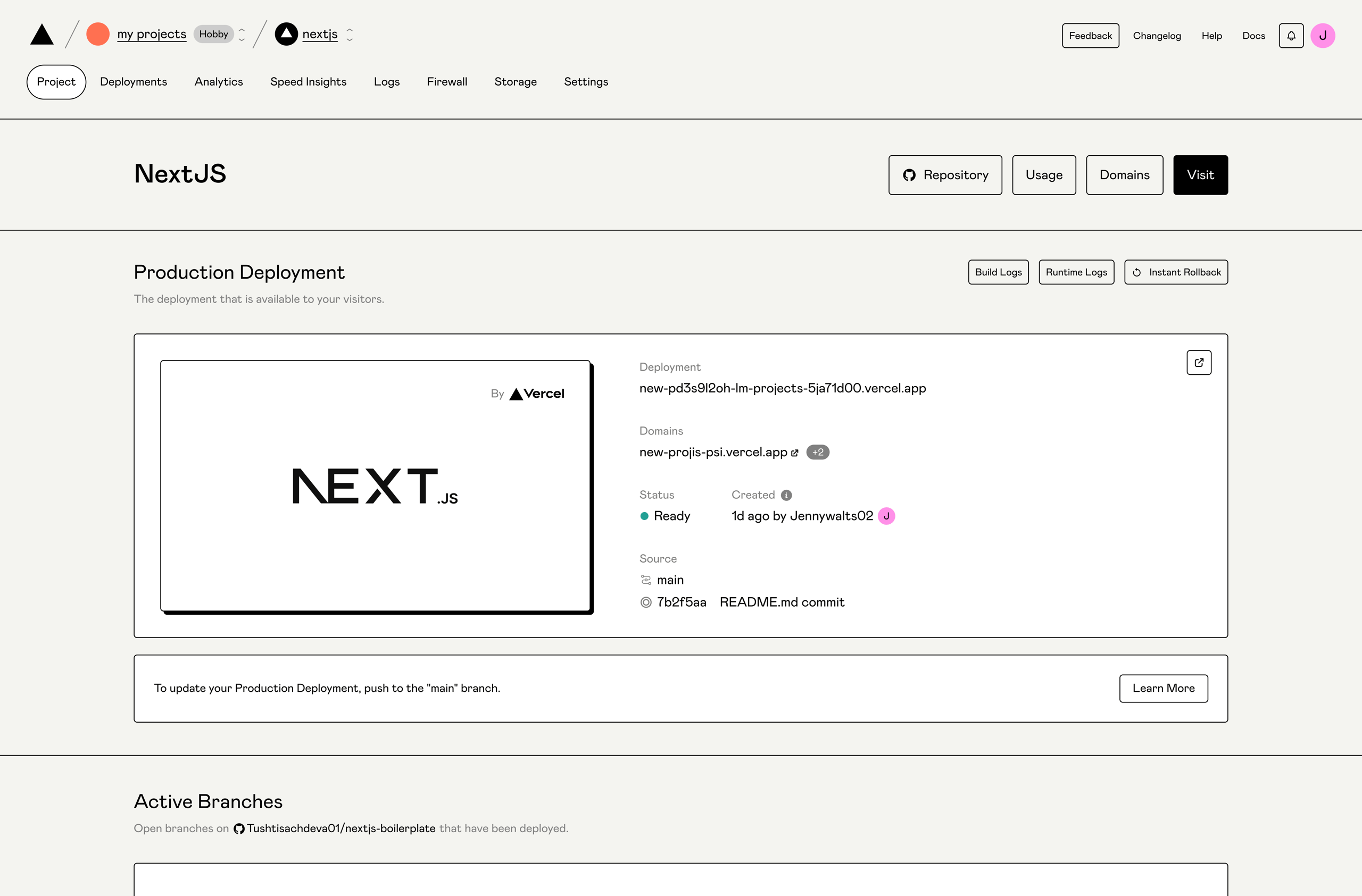The width and height of the screenshot is (1362, 896).
Task: Click the GitHub icon in Active Branches description
Action: tap(239, 828)
